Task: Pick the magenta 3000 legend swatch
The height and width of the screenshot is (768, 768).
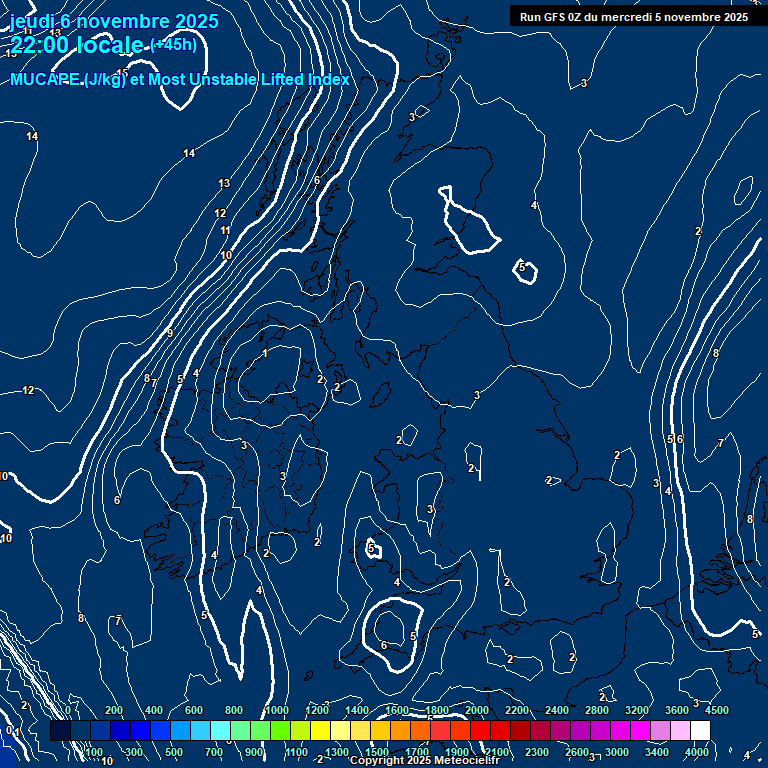Action: [x=620, y=731]
